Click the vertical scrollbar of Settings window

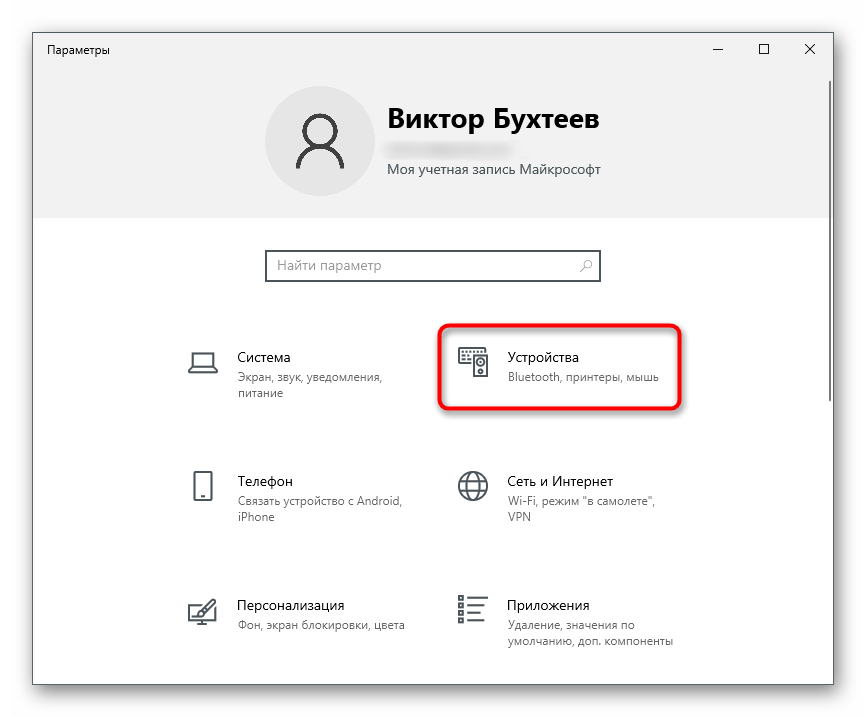[x=830, y=240]
